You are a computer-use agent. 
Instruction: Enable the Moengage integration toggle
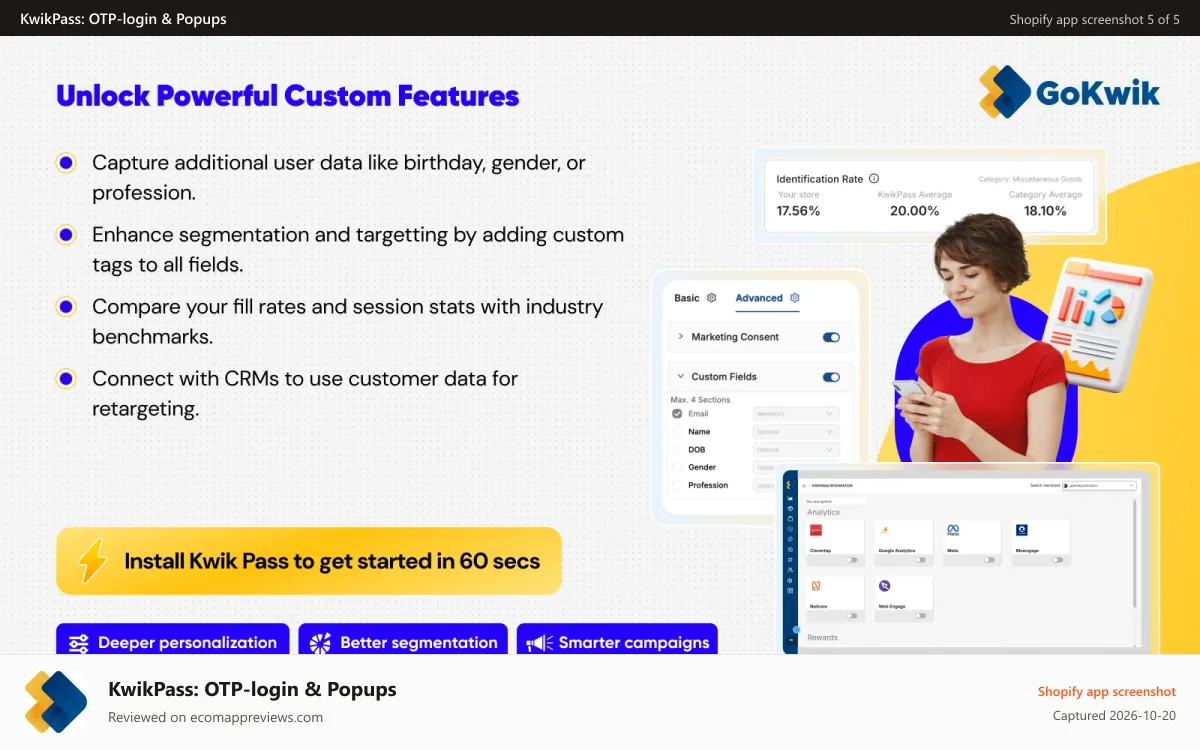(x=1058, y=560)
